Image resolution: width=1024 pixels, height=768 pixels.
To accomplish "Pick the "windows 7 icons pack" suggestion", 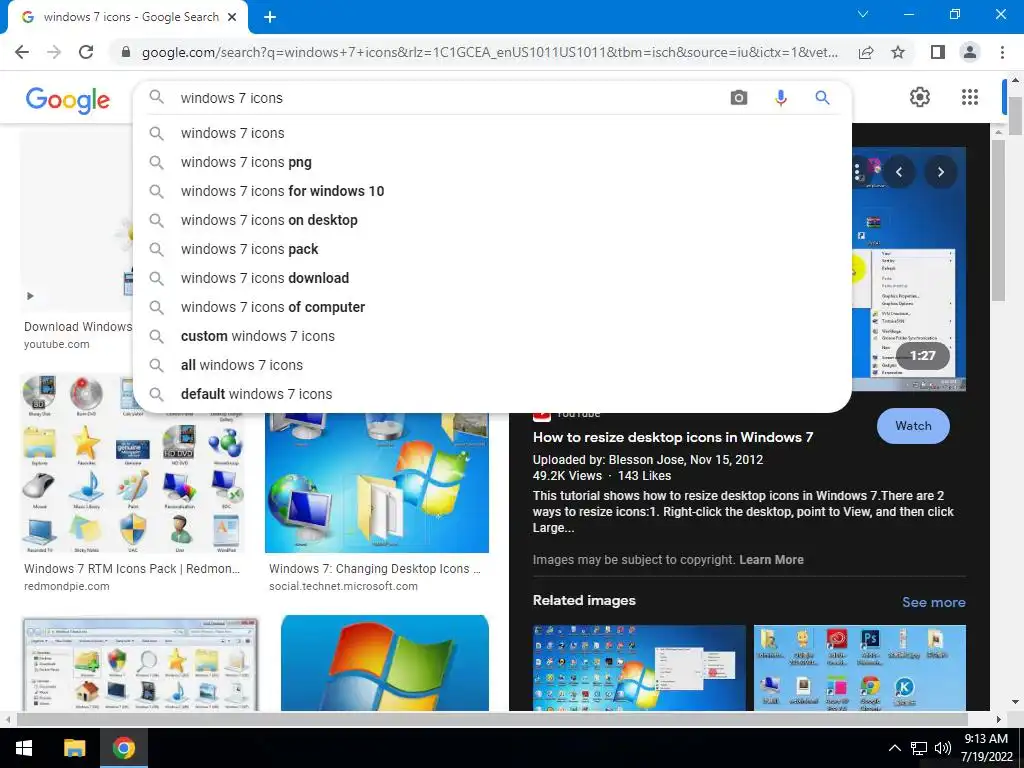I will 492,249.
